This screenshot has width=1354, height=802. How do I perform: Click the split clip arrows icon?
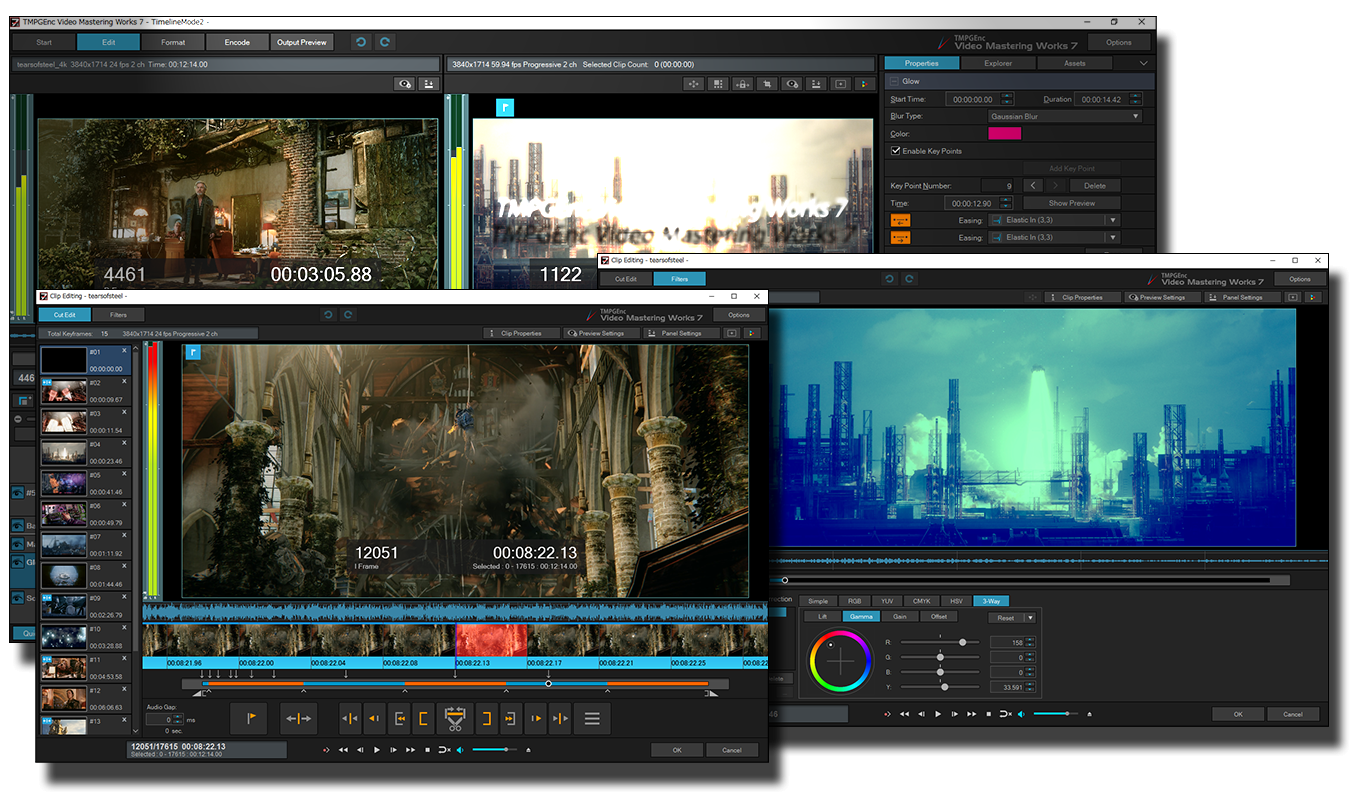pos(298,718)
